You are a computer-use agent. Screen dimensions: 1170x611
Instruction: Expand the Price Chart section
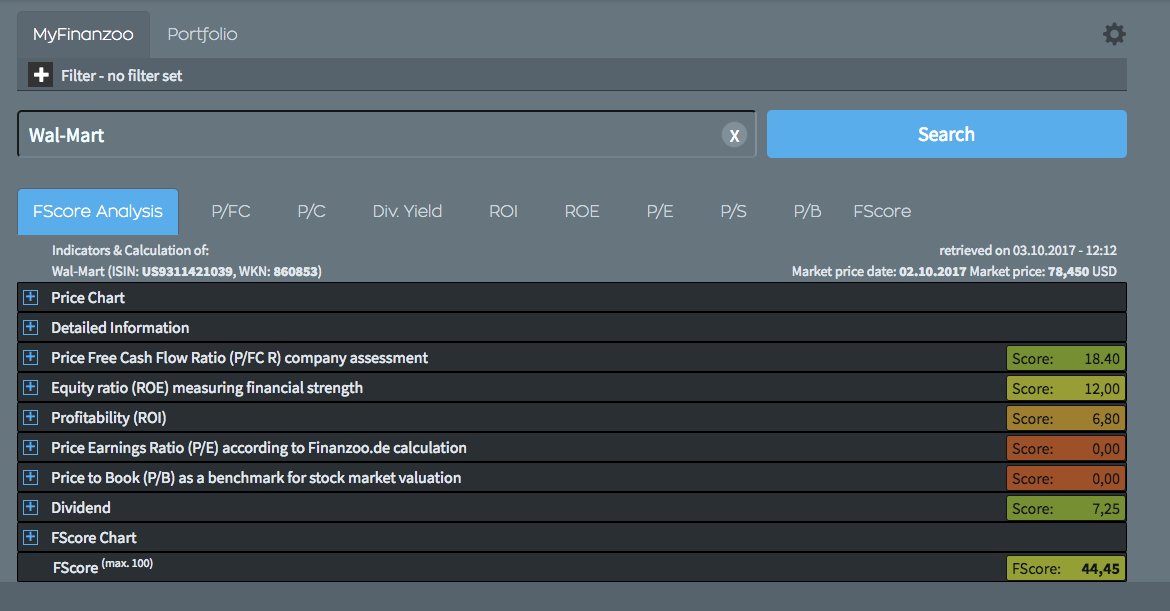coord(30,297)
